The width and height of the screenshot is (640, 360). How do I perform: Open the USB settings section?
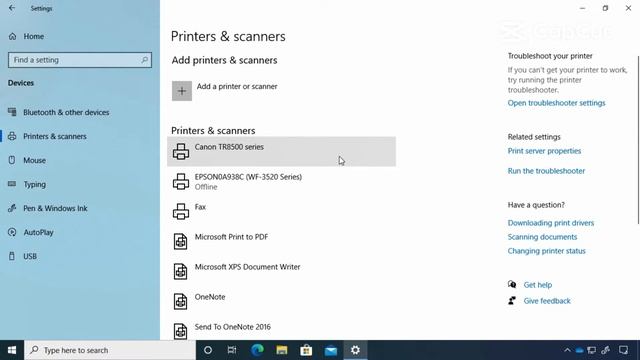(x=30, y=256)
